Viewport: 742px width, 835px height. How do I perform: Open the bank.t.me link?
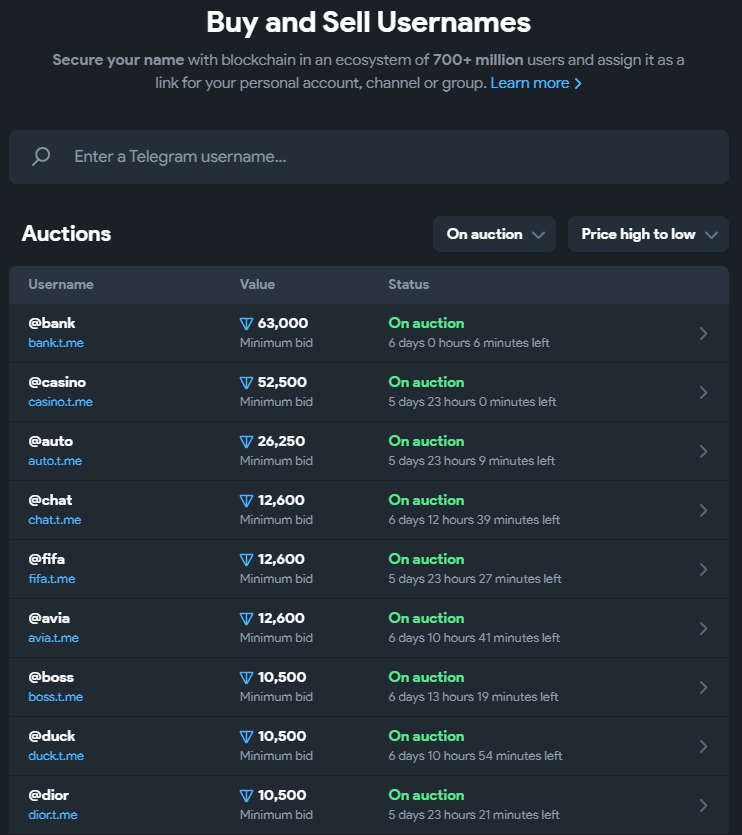coord(56,343)
